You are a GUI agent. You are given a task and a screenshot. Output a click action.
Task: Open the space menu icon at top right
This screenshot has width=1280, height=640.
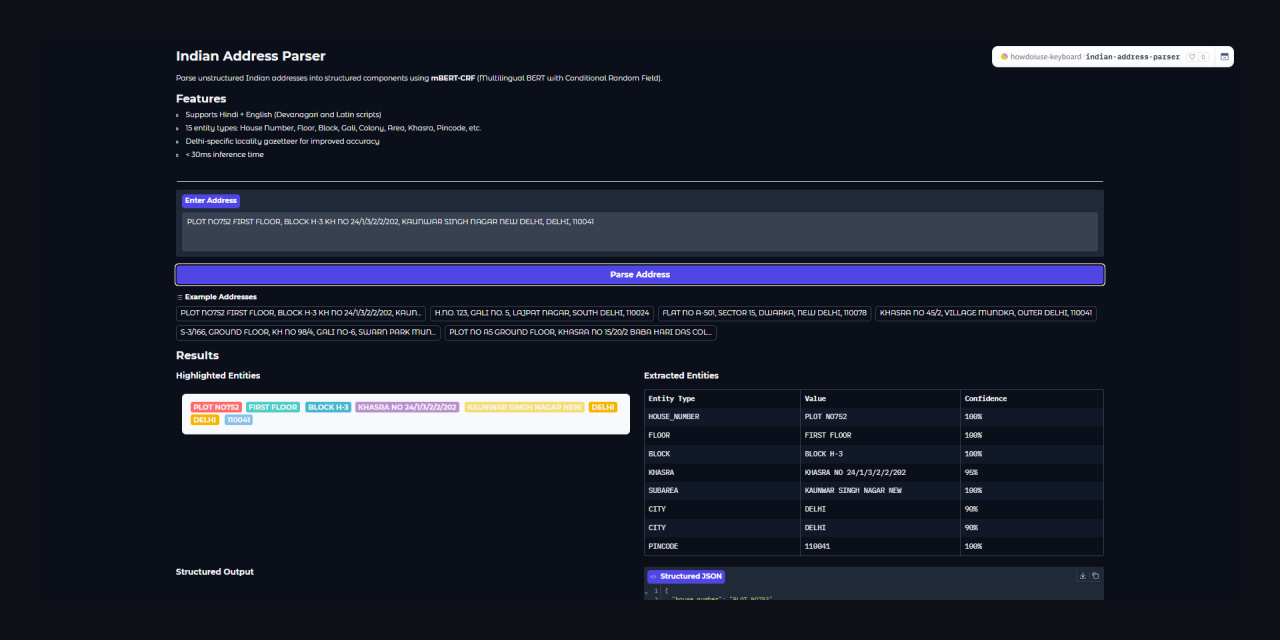(1224, 57)
